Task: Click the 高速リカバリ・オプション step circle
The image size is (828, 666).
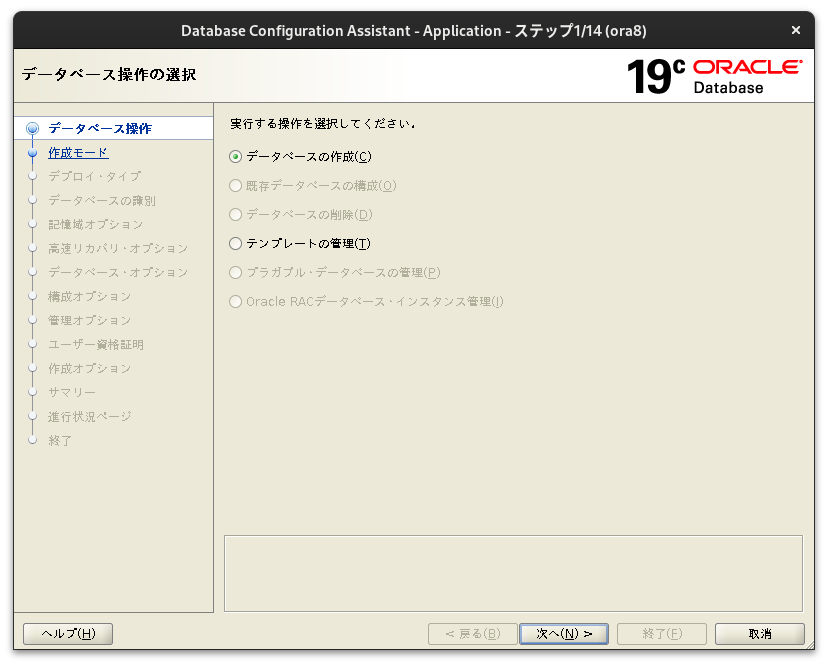Action: pyautogui.click(x=34, y=248)
